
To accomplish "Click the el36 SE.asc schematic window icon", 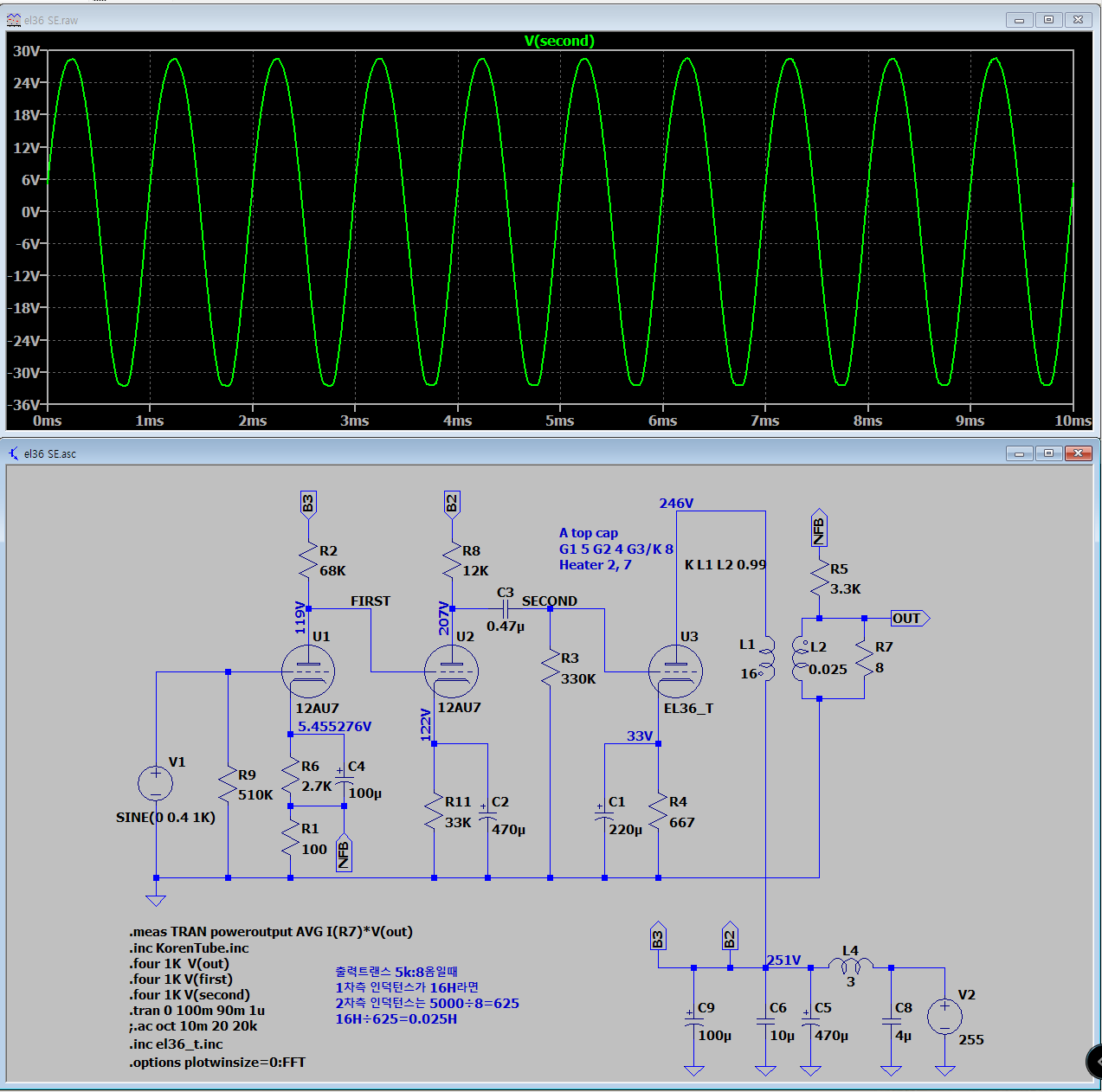I will (13, 453).
